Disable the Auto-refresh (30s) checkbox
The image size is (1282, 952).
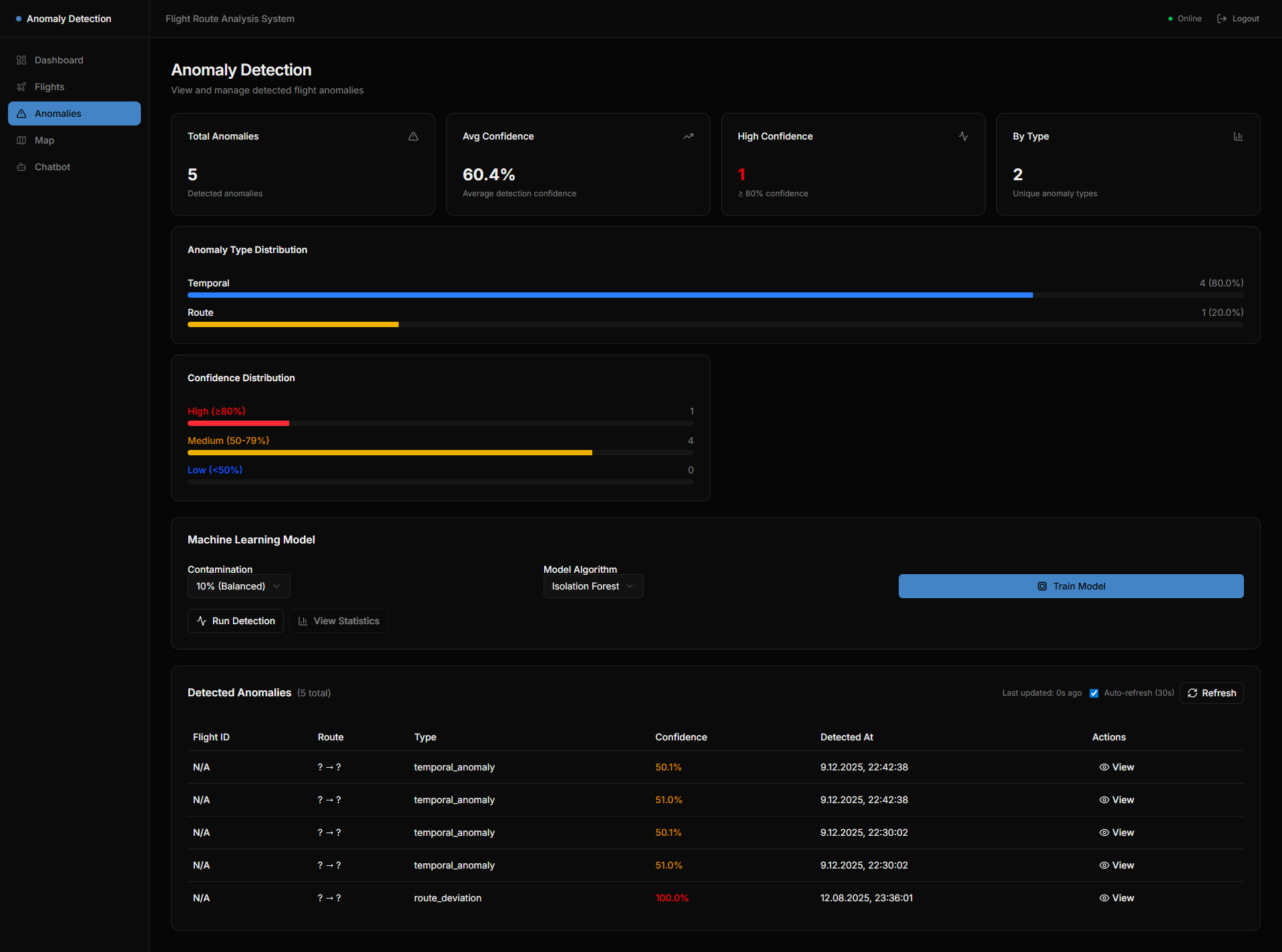[1094, 693]
